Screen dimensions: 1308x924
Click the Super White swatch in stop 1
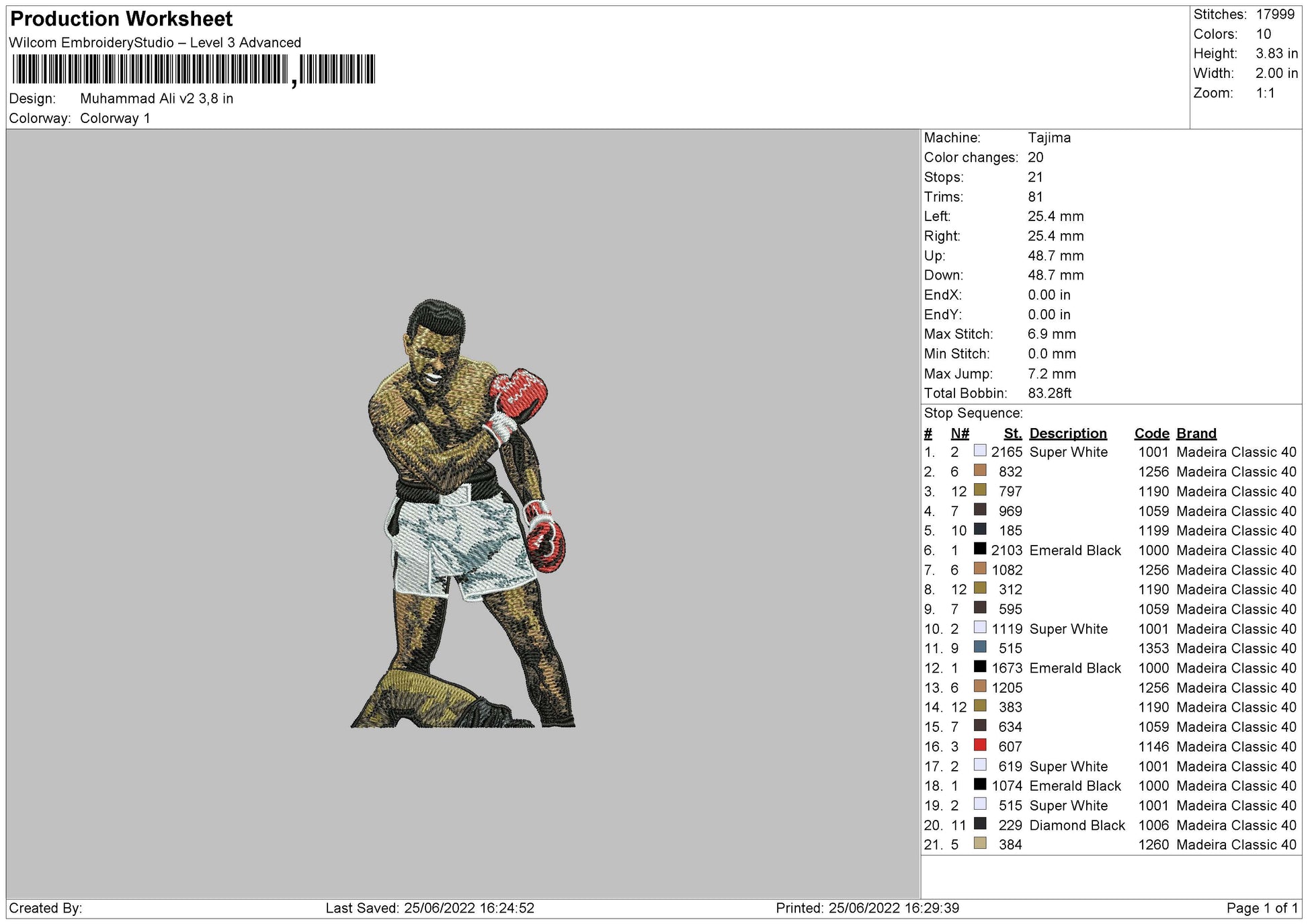point(980,451)
